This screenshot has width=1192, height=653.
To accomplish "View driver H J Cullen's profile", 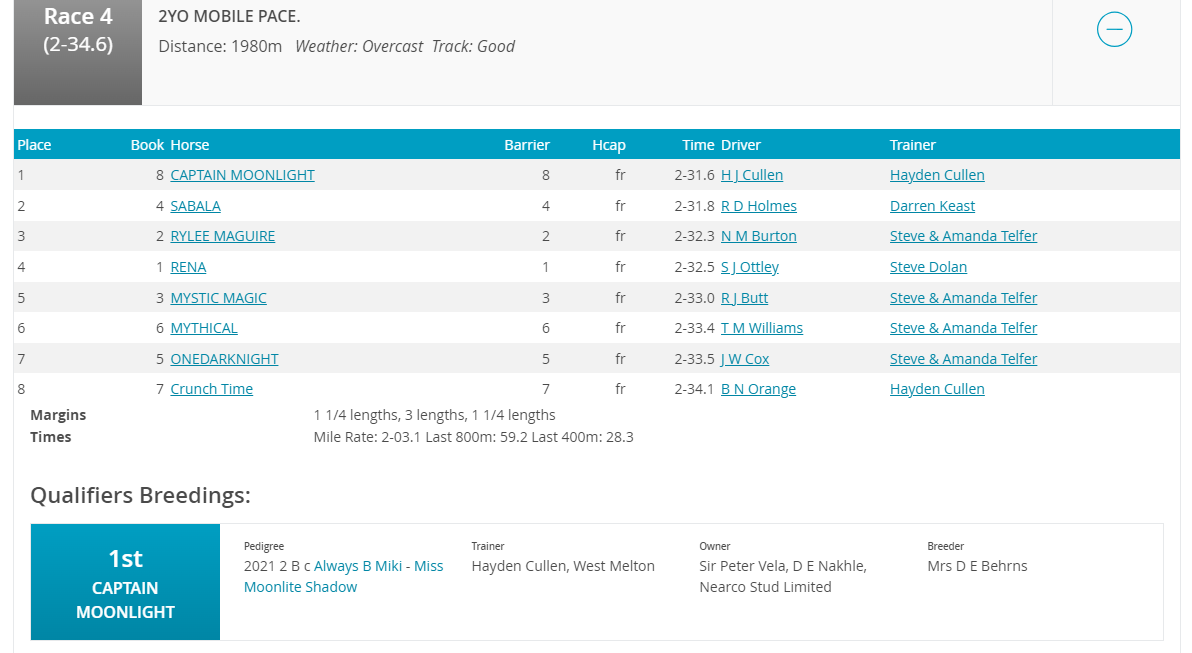I will click(x=751, y=174).
